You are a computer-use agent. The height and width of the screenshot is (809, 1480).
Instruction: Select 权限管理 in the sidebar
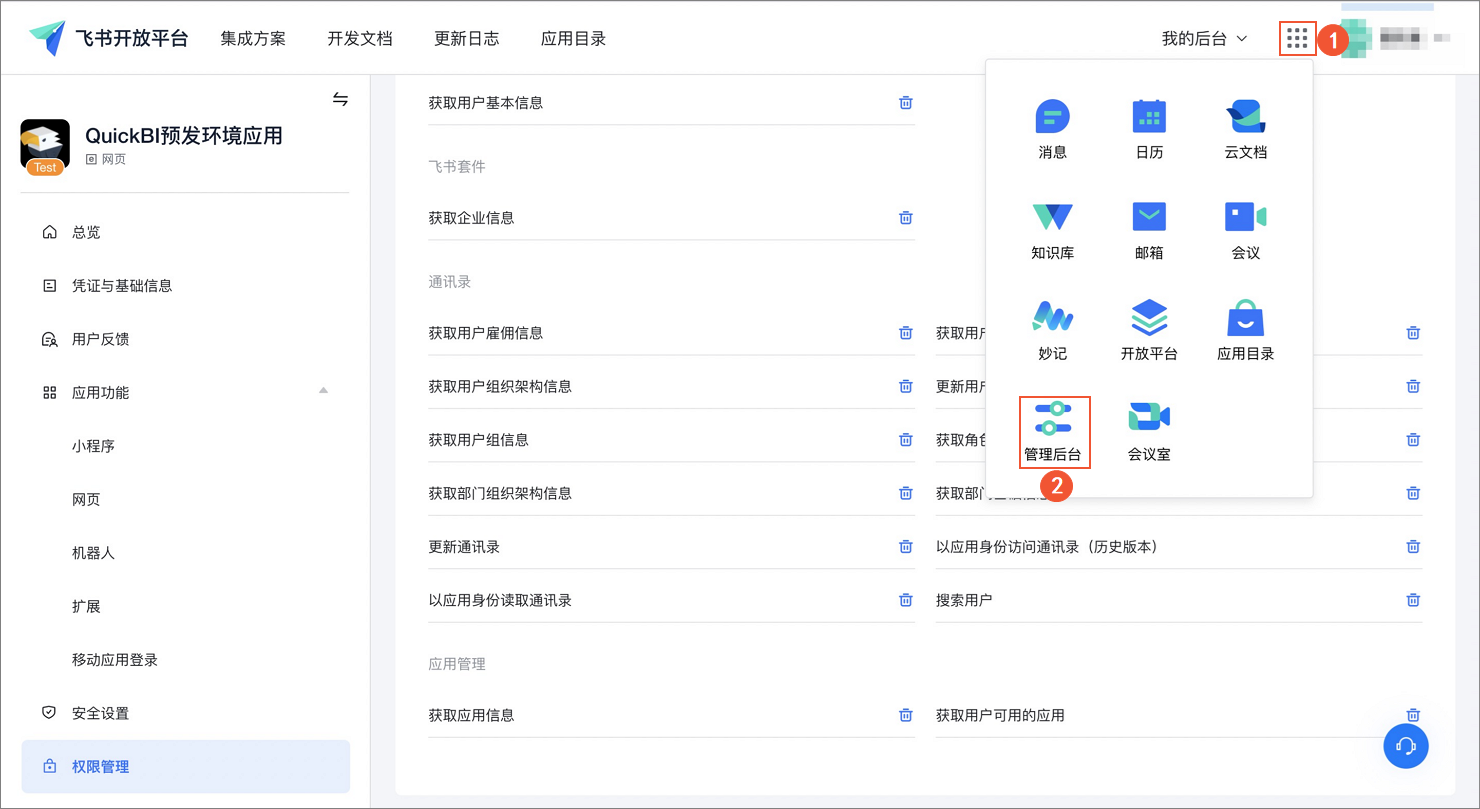tap(186, 767)
